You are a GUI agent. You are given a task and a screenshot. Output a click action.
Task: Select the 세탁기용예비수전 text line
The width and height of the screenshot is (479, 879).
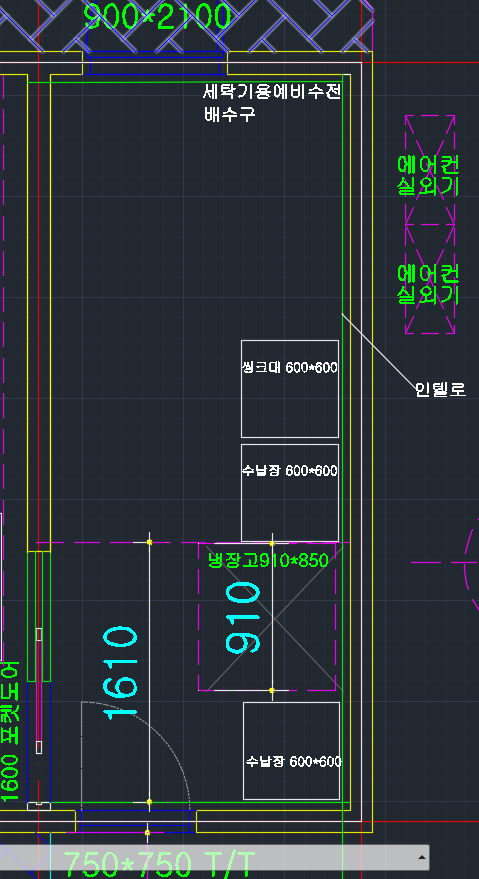272,91
